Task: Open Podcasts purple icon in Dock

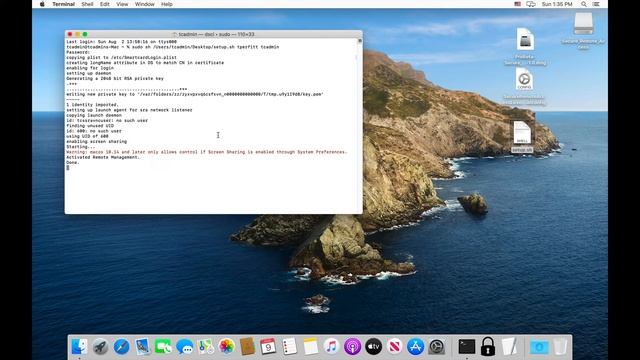Action: coord(352,347)
